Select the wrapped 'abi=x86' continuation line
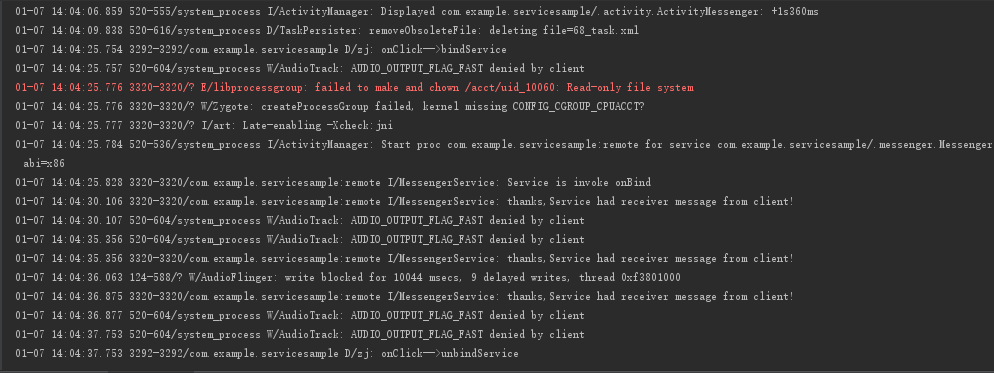994x373 pixels. pyautogui.click(x=44, y=164)
